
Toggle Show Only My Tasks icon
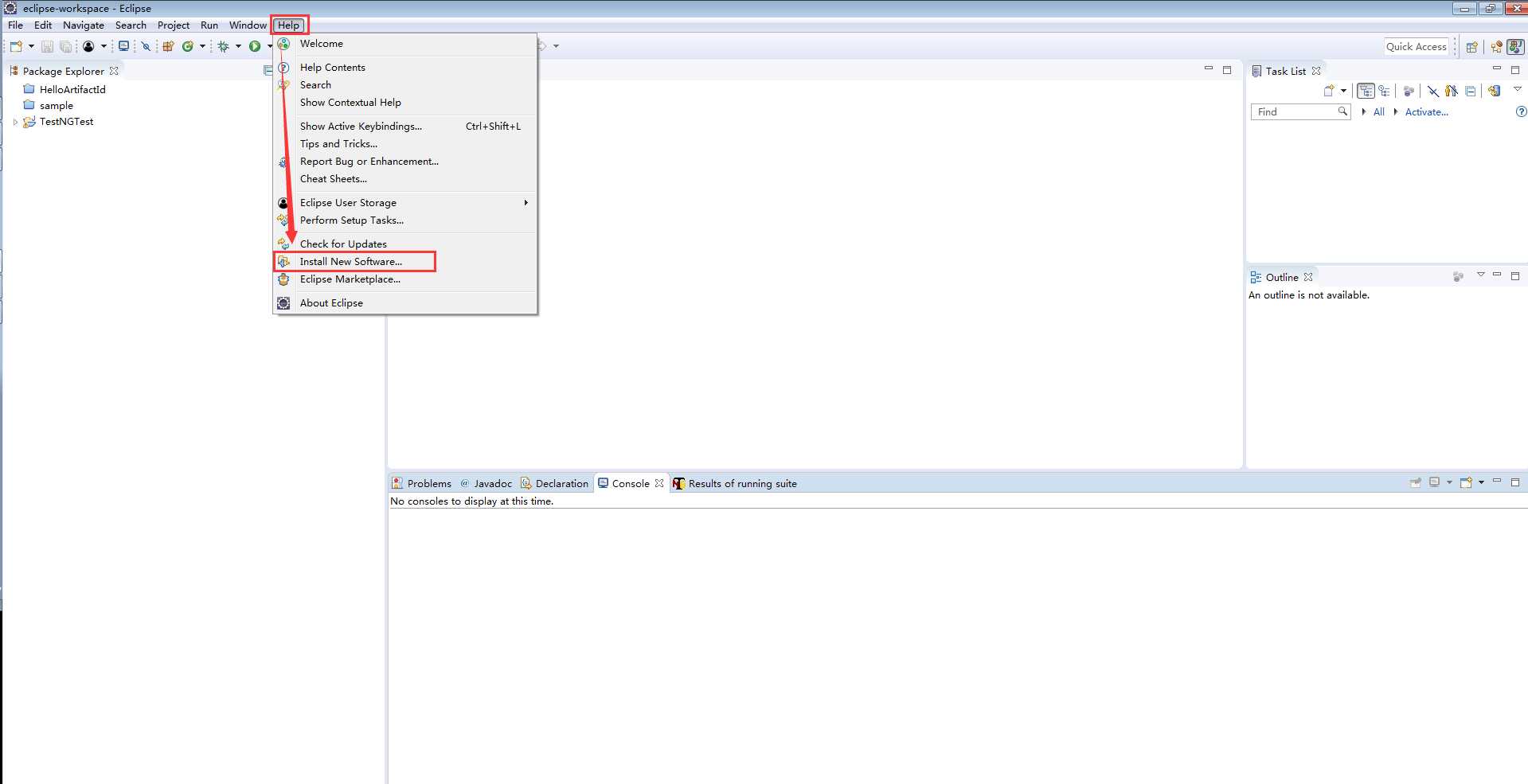pos(1452,91)
